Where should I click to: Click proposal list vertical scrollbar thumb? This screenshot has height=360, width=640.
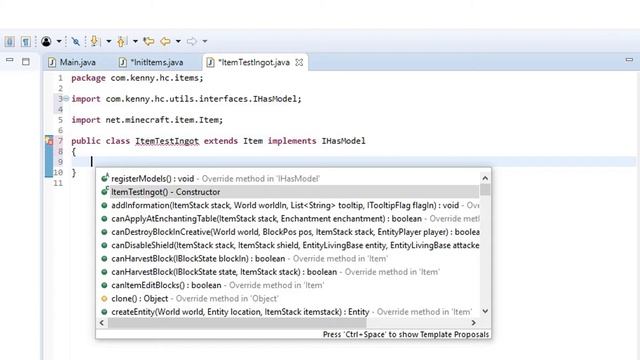485,190
